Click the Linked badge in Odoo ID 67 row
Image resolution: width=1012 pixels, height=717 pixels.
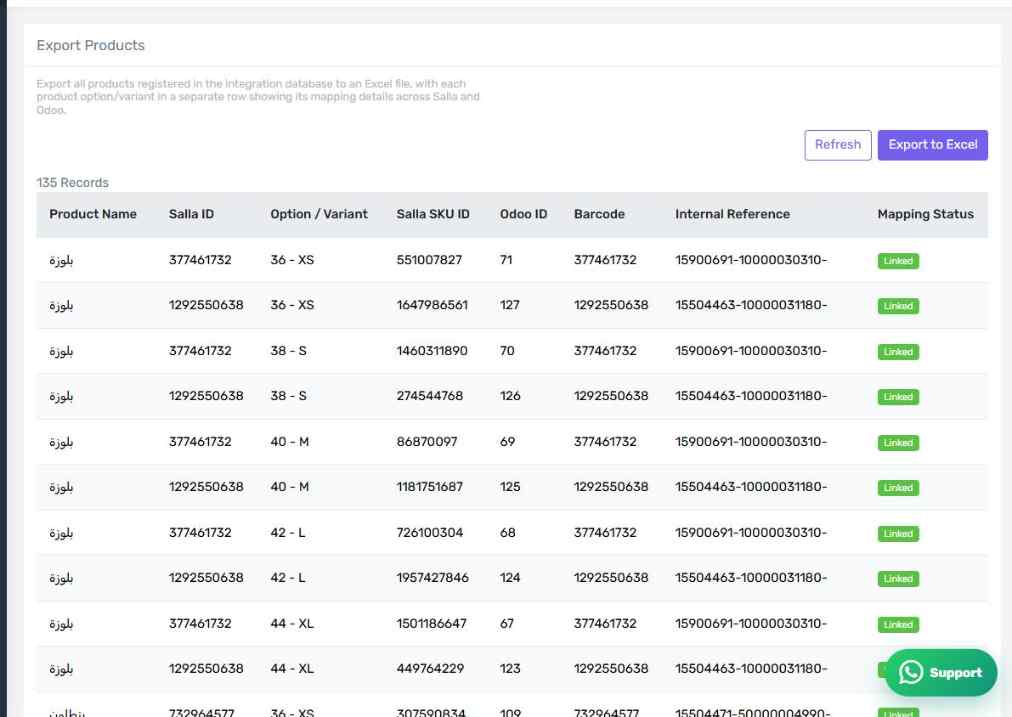tap(898, 625)
